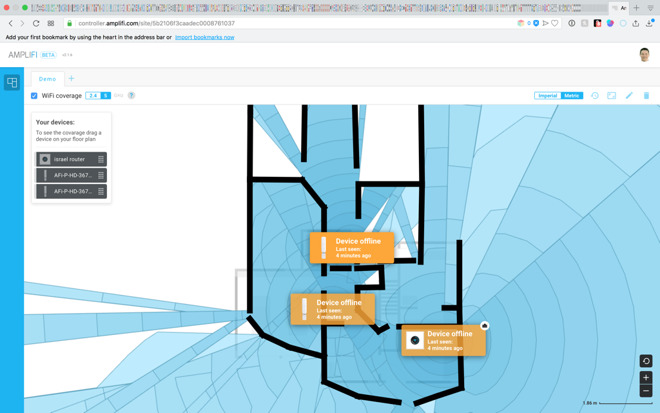Grab handle of israel router row
The width and height of the screenshot is (660, 413).
(x=101, y=159)
